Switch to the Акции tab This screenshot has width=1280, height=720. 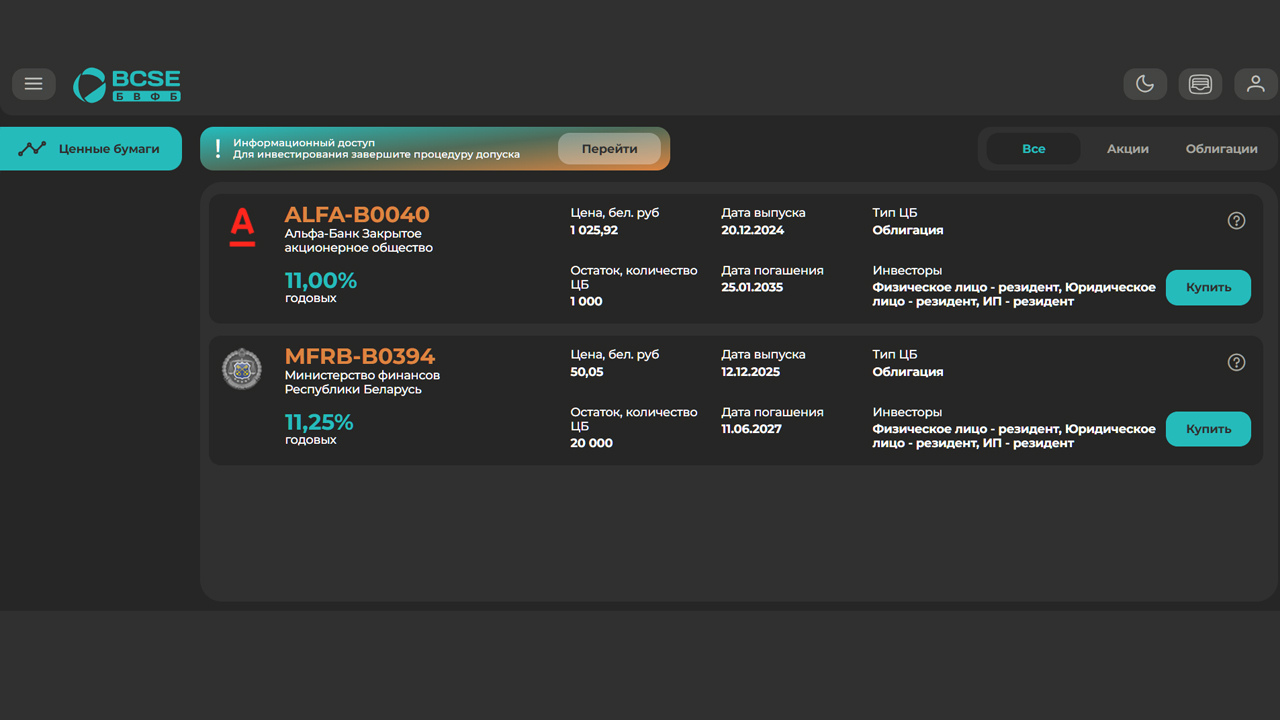pos(1127,149)
